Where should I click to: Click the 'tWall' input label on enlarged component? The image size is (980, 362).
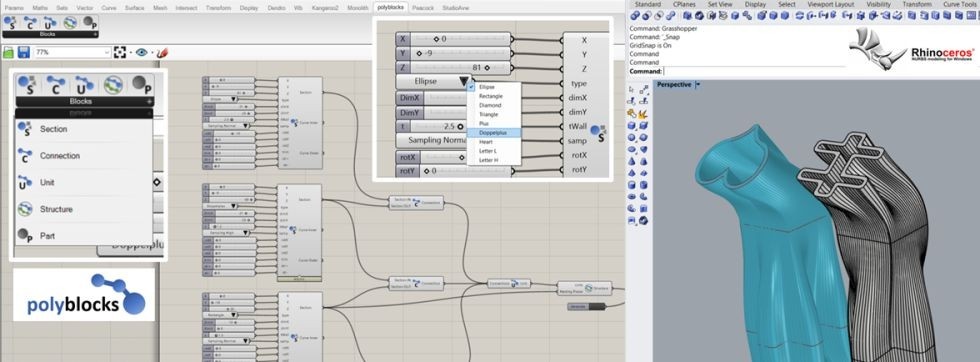point(578,126)
